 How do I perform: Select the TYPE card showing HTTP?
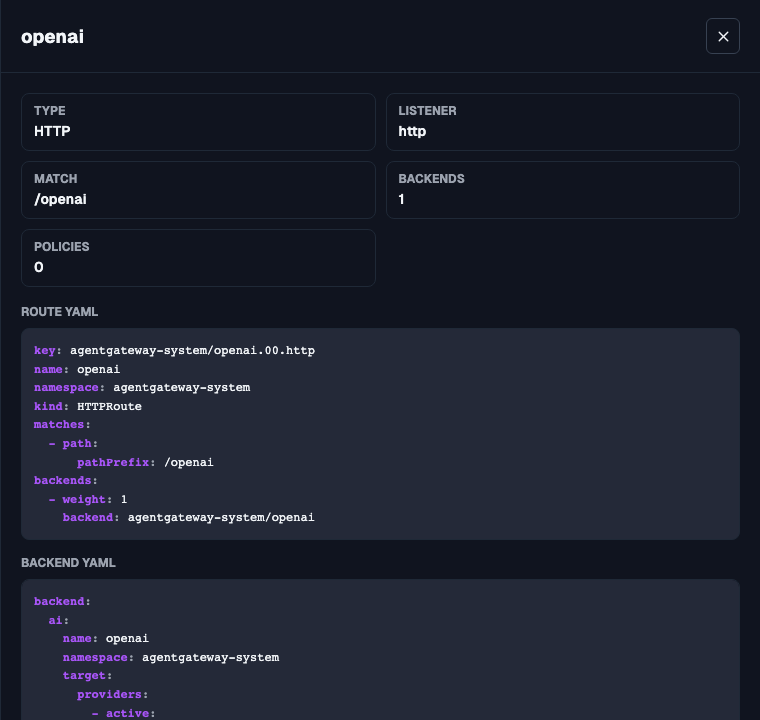click(x=198, y=122)
